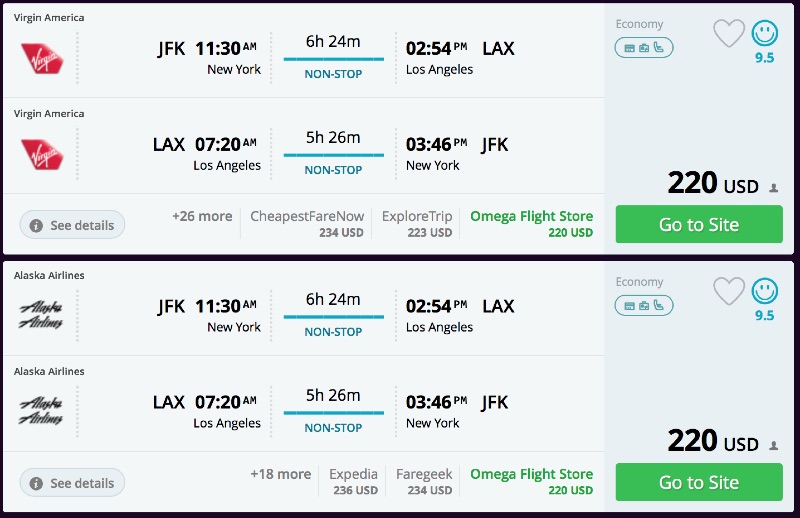
Task: Click the Virgin America logo on the JFK departure
Action: [x=42, y=58]
